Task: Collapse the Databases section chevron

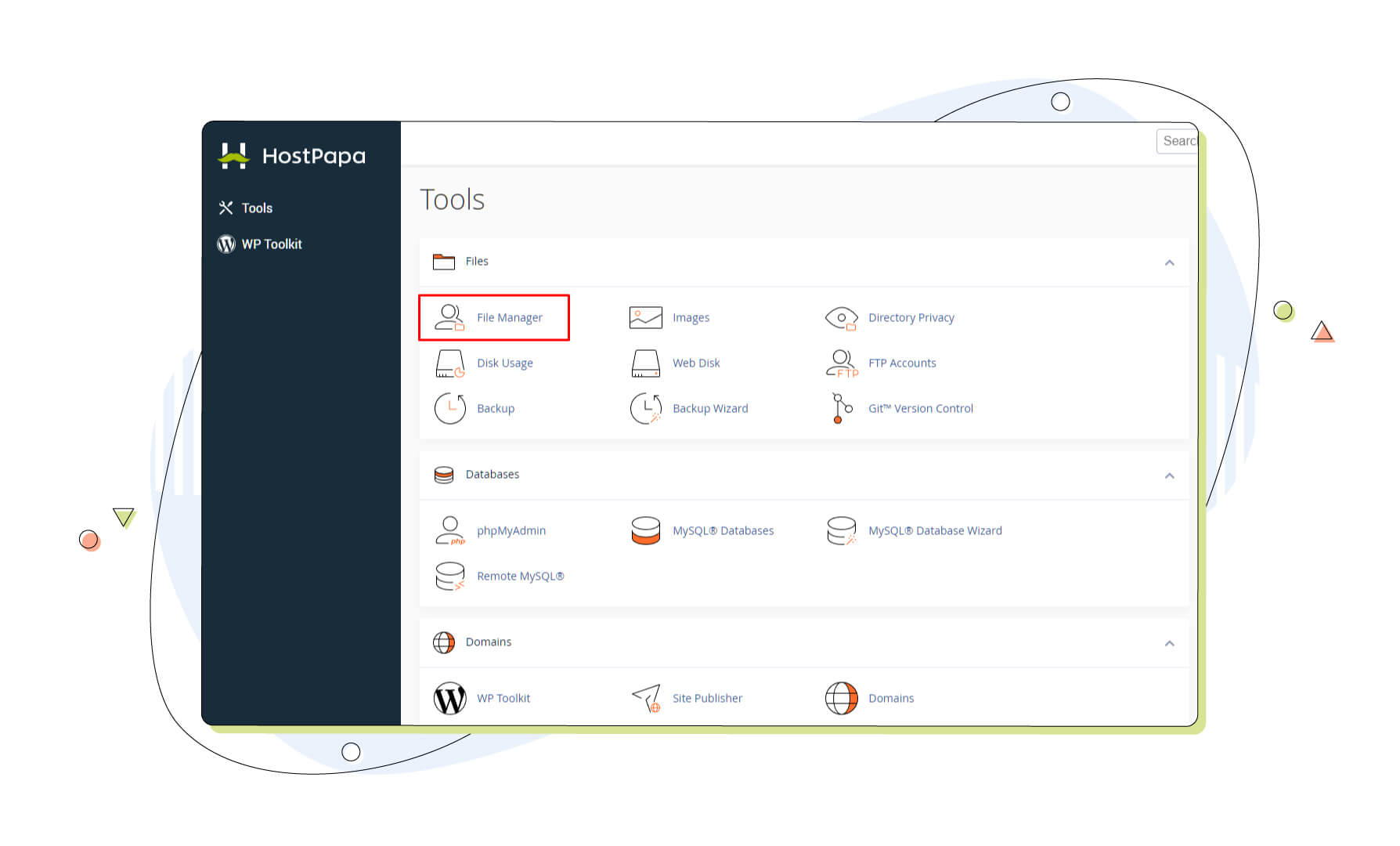Action: (x=1169, y=475)
